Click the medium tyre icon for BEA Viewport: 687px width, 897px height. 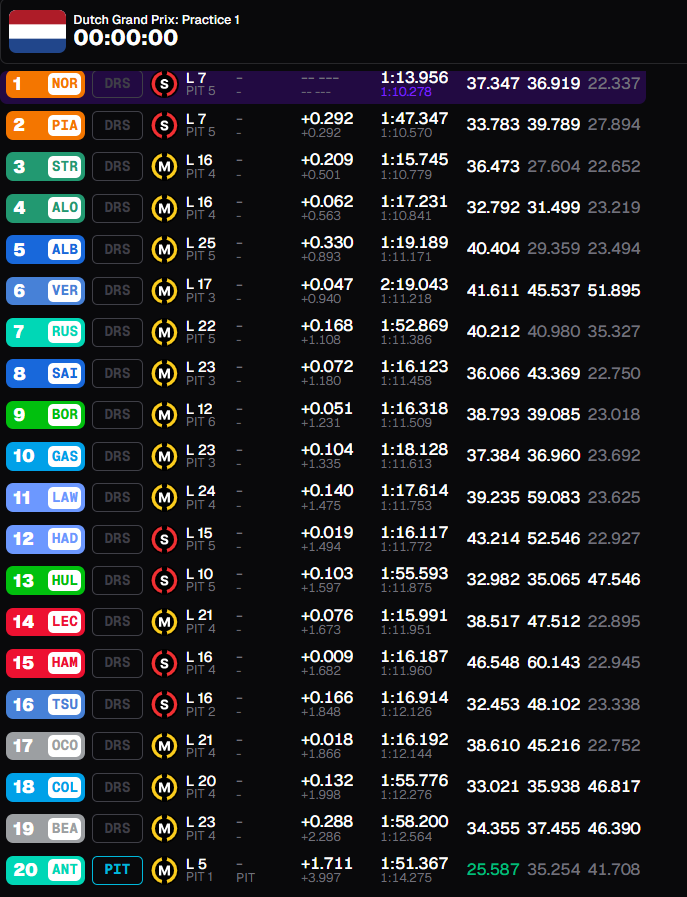pos(164,828)
